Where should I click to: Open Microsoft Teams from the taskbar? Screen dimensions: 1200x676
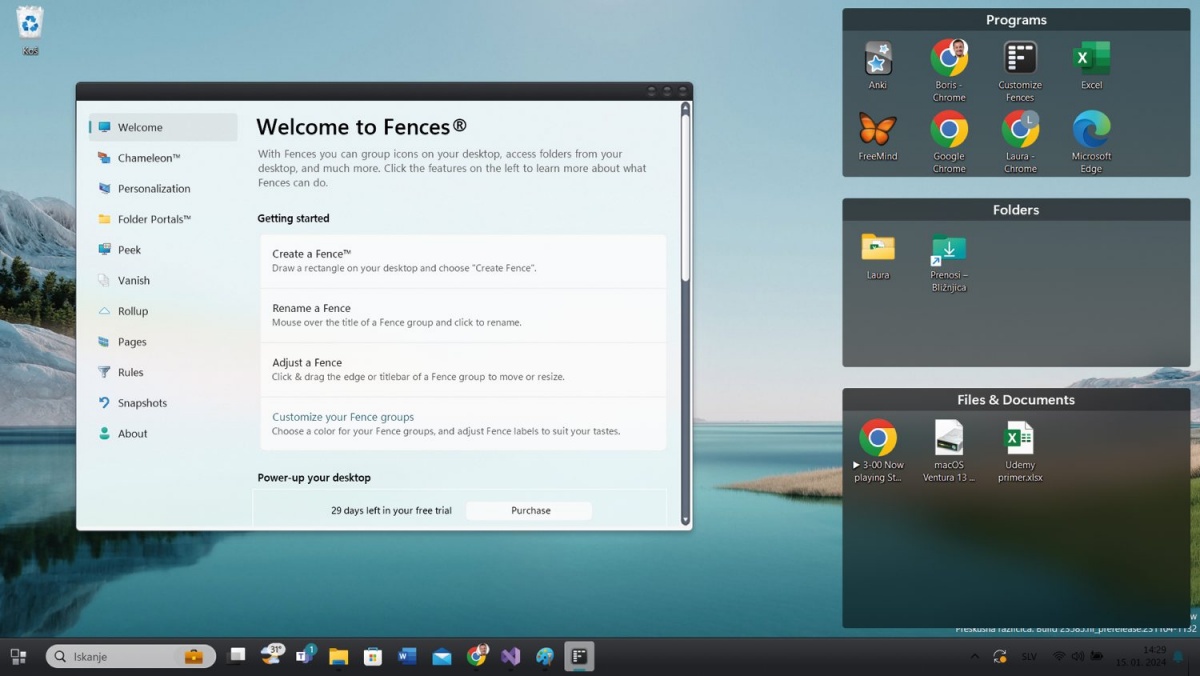coord(305,656)
